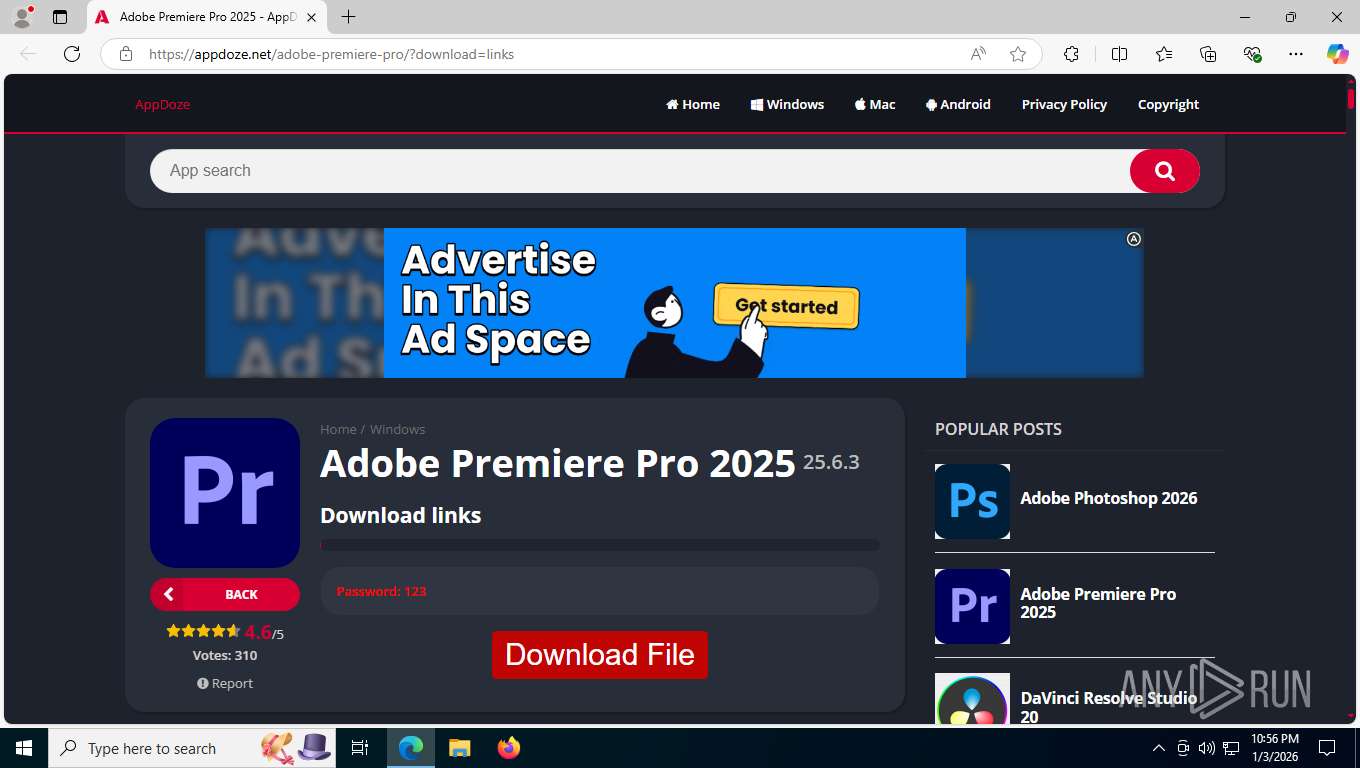Screen dimensions: 1360x768
Task: Click the address bar URL
Action: click(331, 54)
